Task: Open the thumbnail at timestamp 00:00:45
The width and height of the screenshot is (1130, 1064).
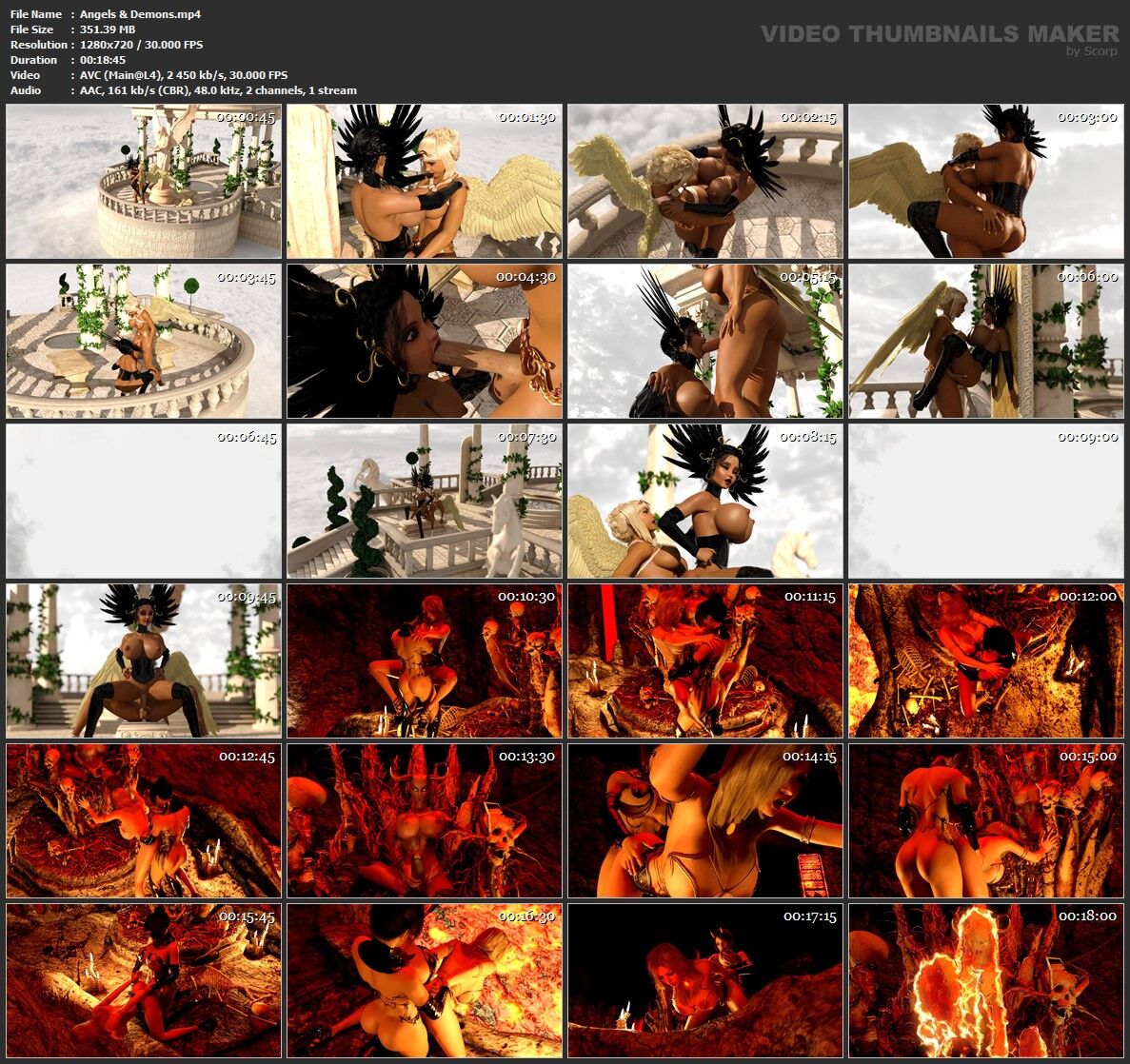Action: pyautogui.click(x=143, y=181)
